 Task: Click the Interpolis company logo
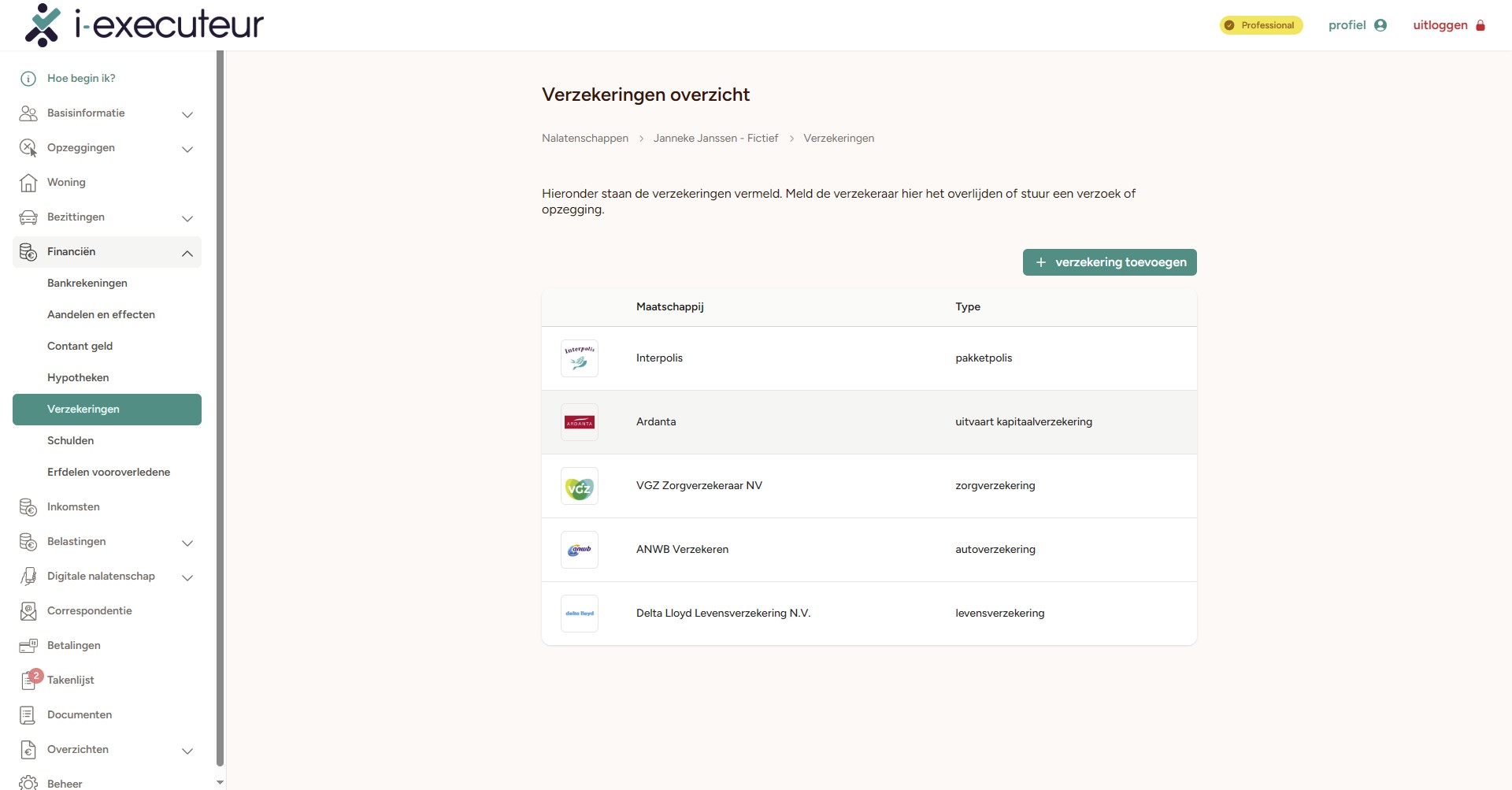click(x=579, y=358)
